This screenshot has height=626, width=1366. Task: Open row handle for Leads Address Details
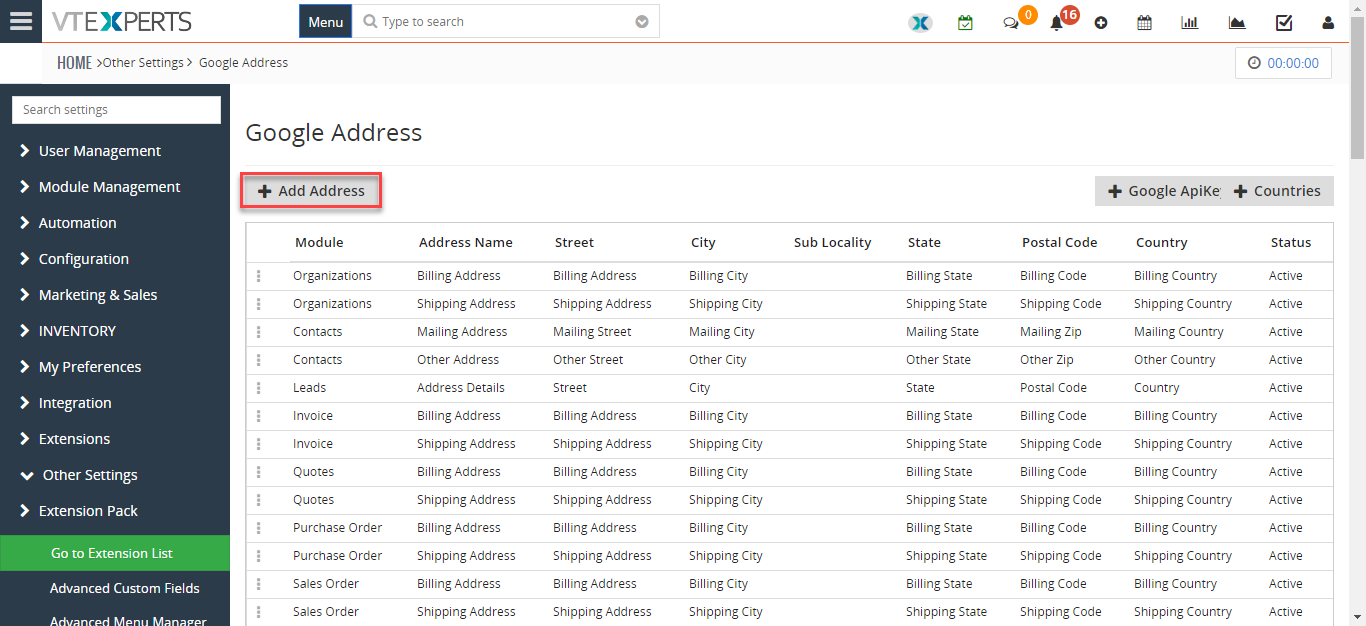point(259,388)
